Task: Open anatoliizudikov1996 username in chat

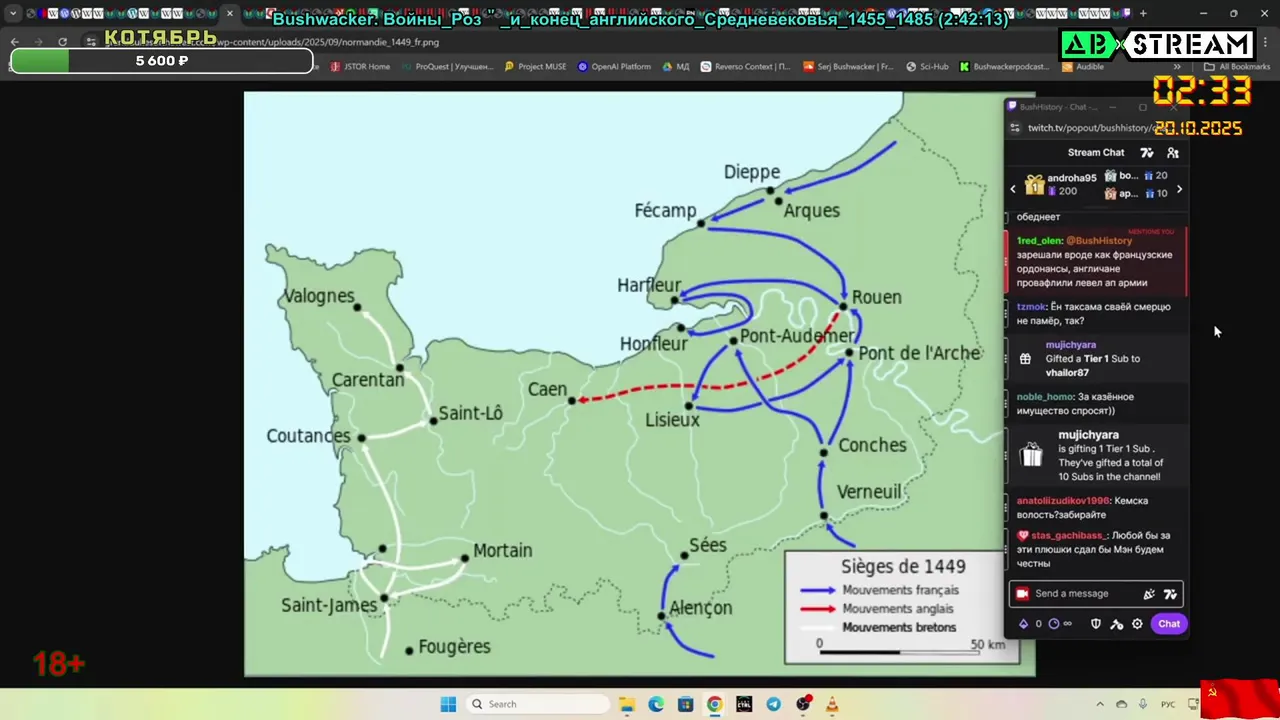Action: pyautogui.click(x=1063, y=501)
